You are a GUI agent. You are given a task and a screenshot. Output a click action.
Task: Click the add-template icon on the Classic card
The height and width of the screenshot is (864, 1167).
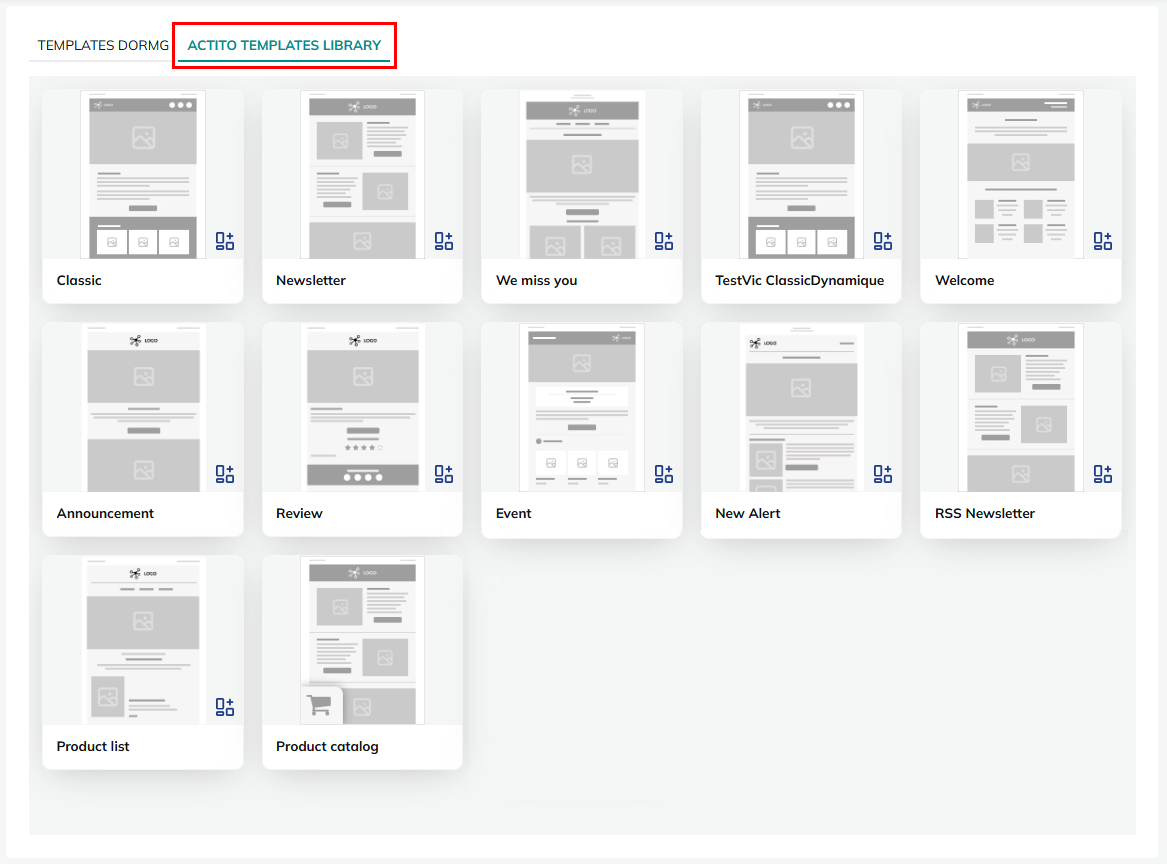tap(225, 240)
